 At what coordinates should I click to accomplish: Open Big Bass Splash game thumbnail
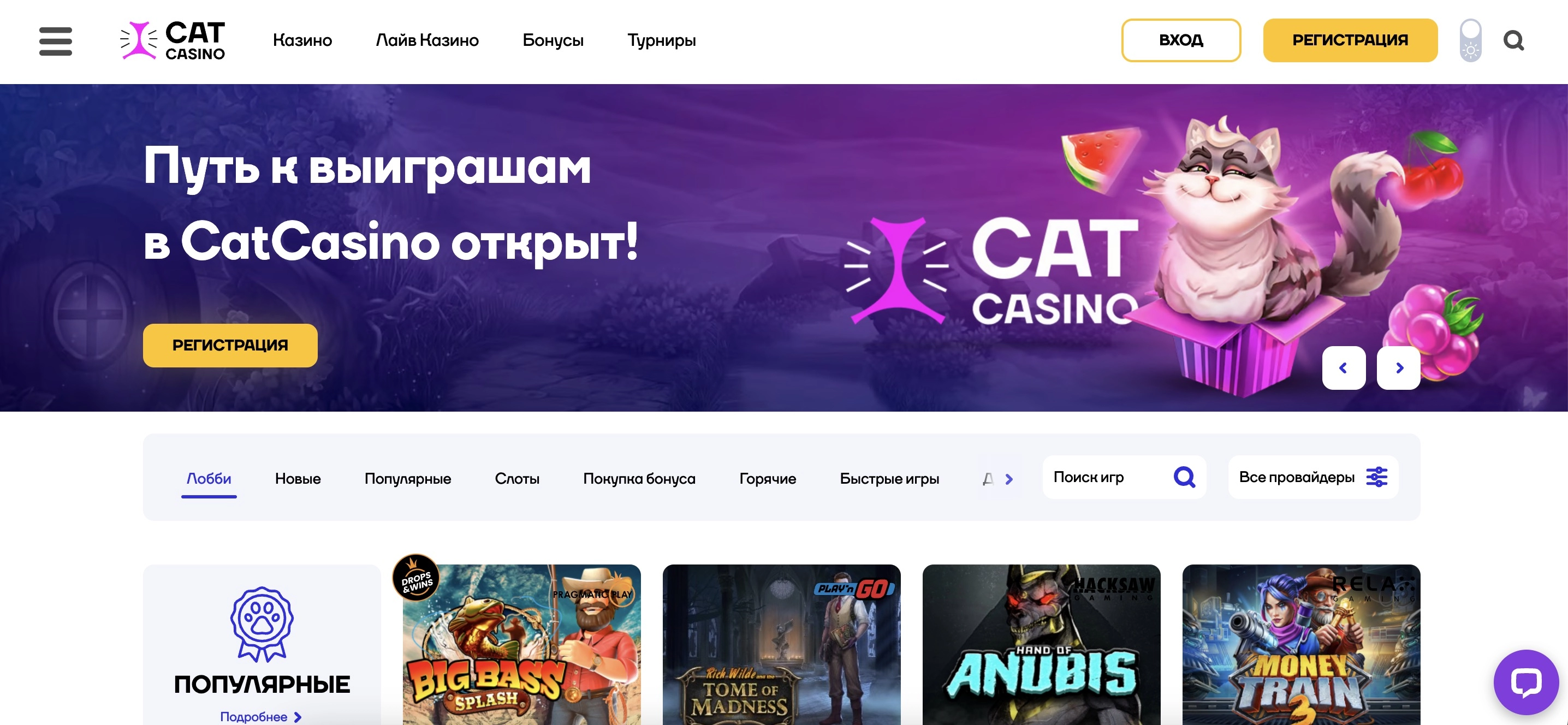(521, 645)
